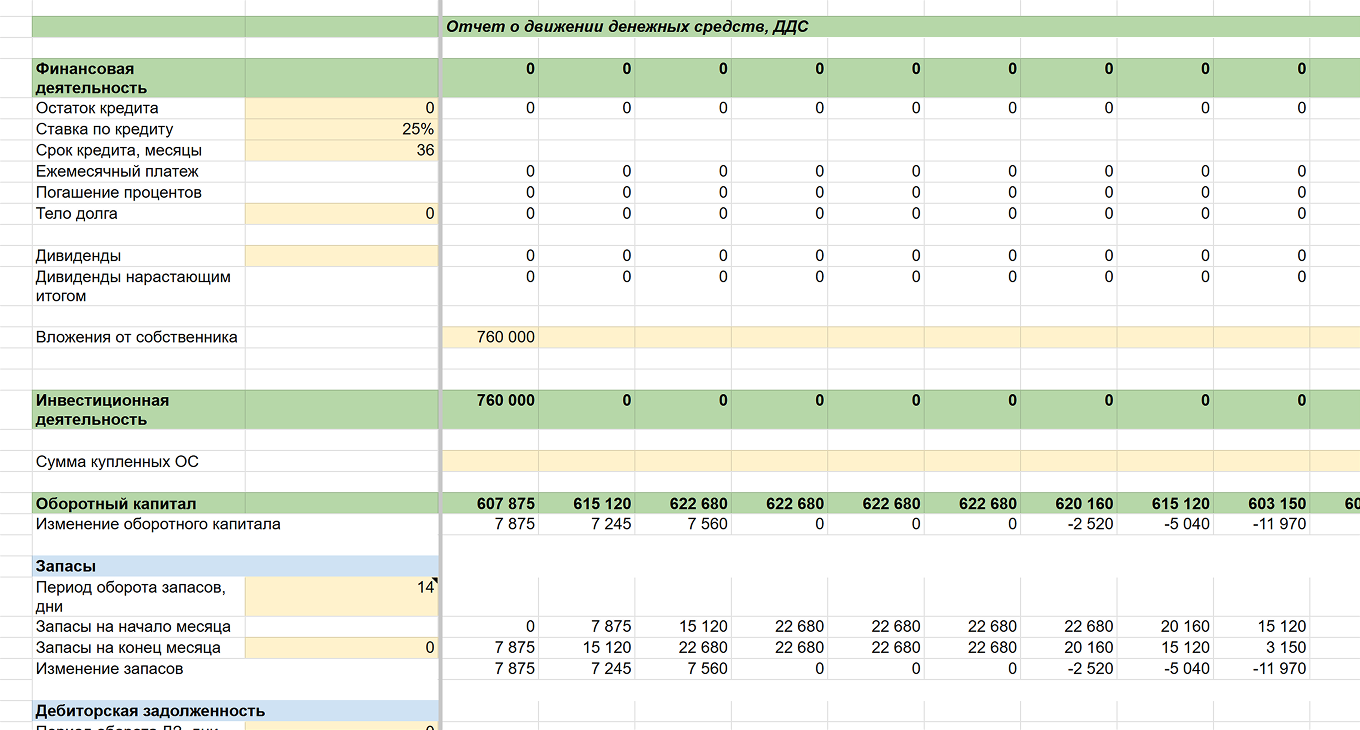Select the Погашение процентов row label
The image size is (1360, 730).
point(119,192)
